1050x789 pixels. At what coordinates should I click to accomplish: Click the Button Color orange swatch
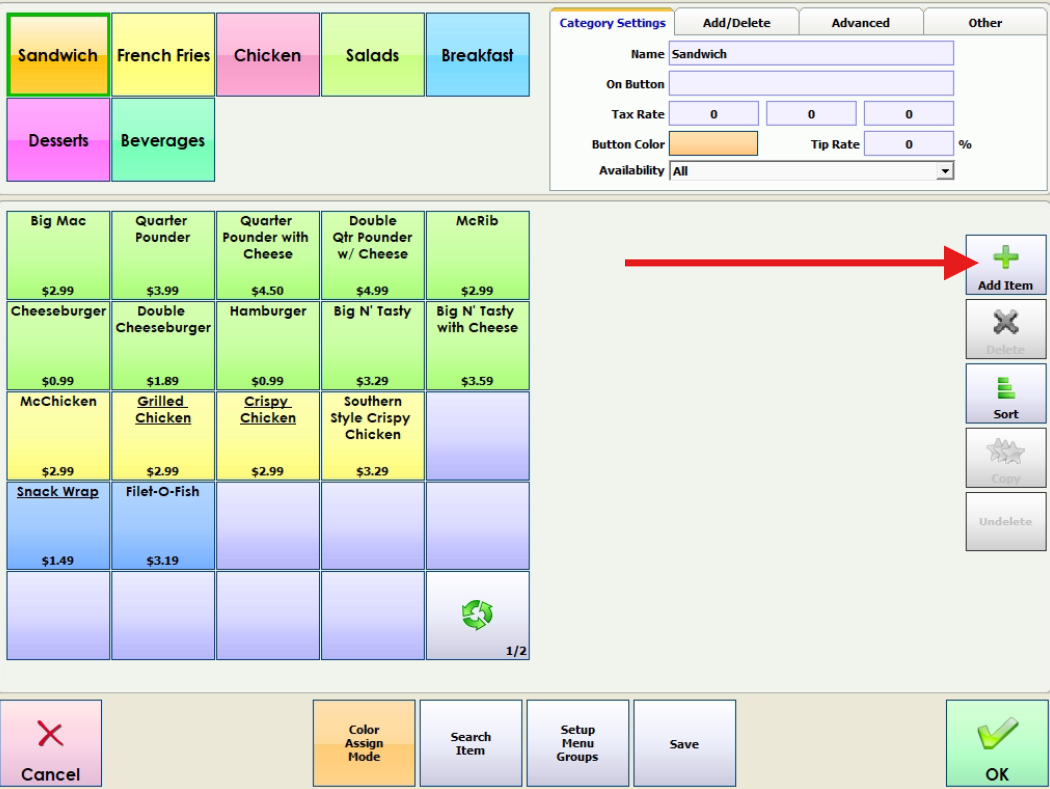[x=713, y=144]
